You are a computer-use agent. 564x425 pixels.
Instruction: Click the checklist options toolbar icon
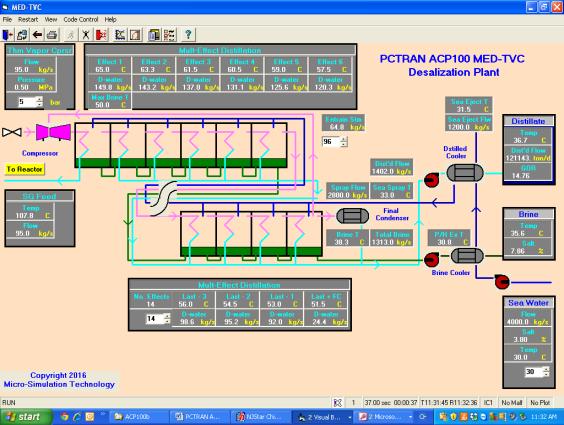(169, 35)
